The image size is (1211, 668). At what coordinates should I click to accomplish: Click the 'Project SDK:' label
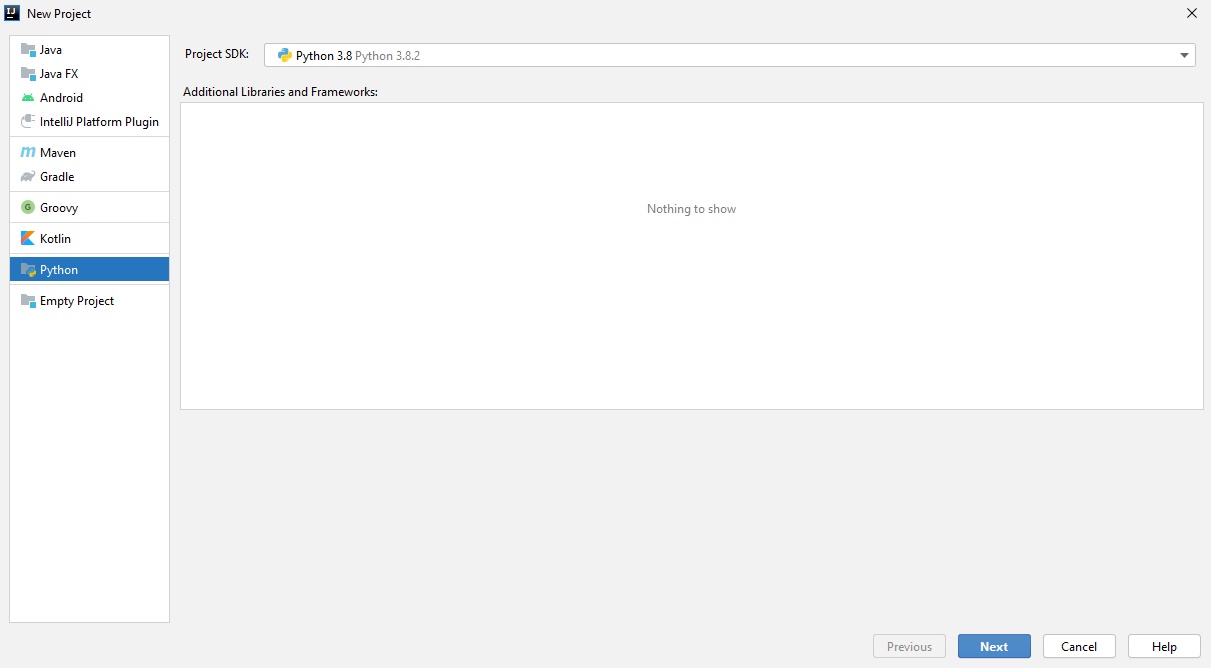pos(216,54)
